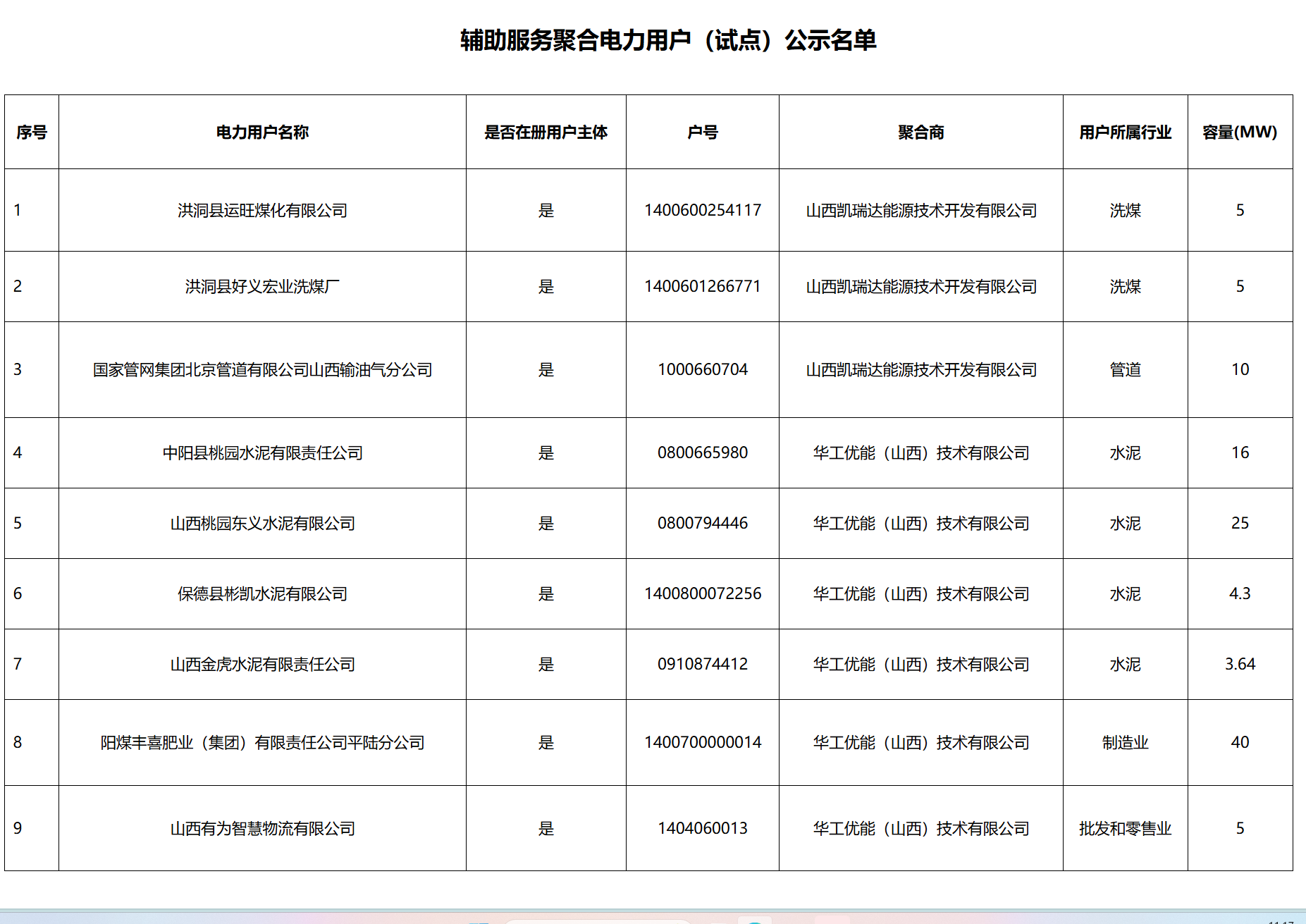1306x924 pixels.
Task: Click the 是否在册用户主体 column header
Action: click(x=546, y=133)
